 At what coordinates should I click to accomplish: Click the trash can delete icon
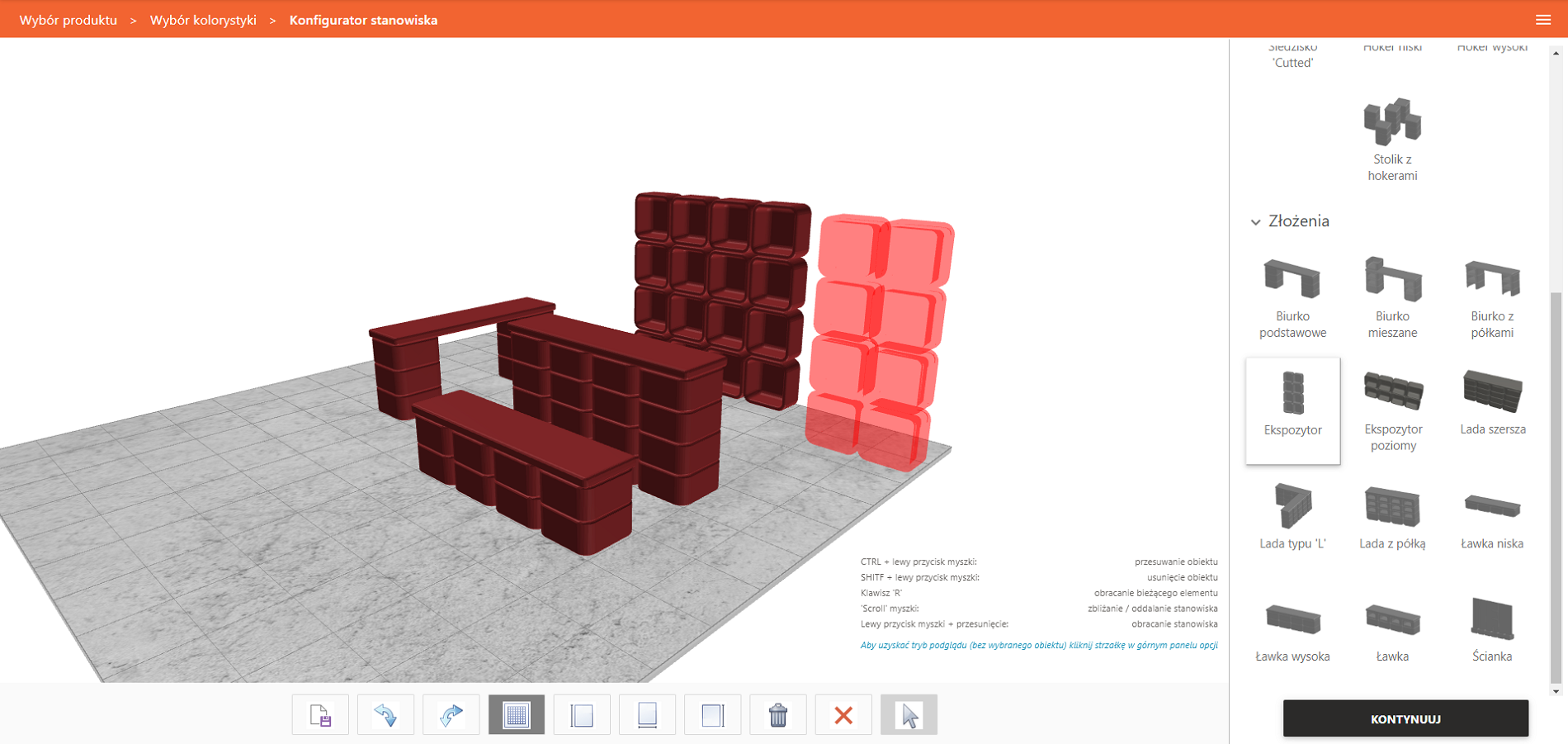(777, 715)
